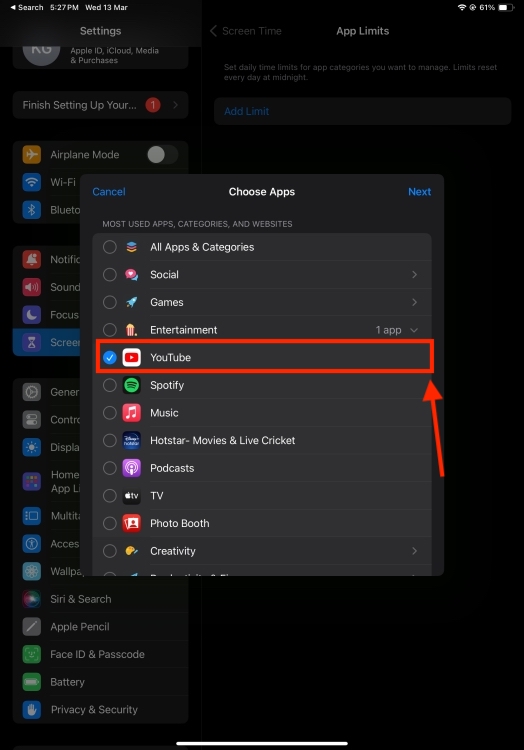Tap the Hotstar app icon

point(131,440)
